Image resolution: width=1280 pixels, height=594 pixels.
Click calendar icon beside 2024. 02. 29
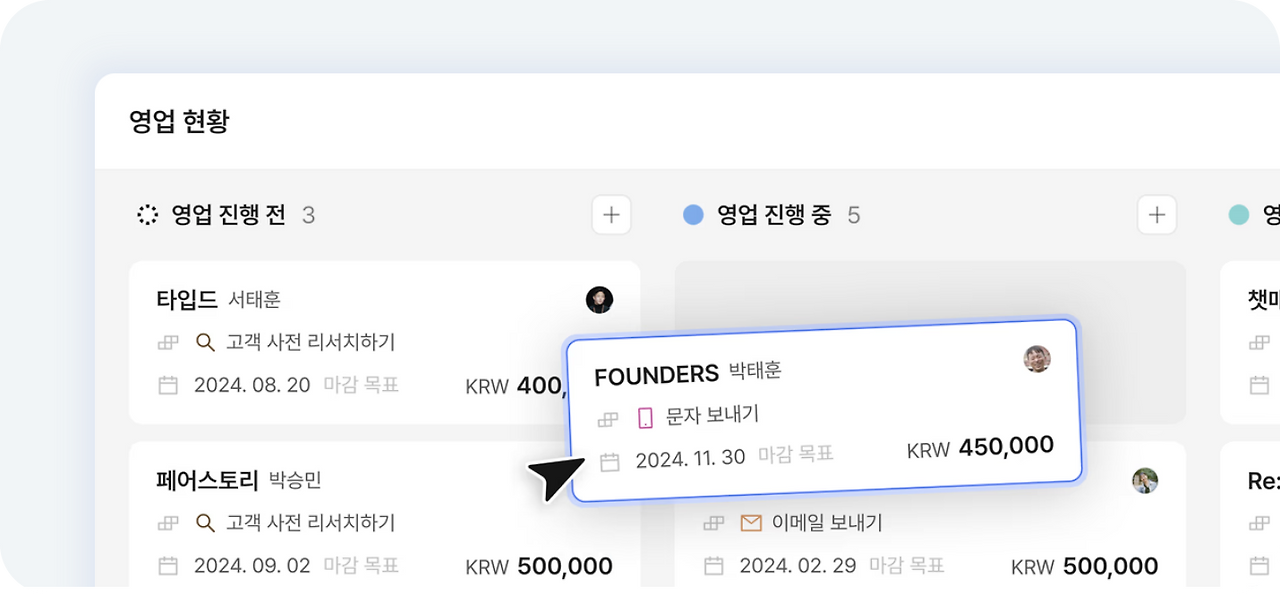[x=714, y=566]
